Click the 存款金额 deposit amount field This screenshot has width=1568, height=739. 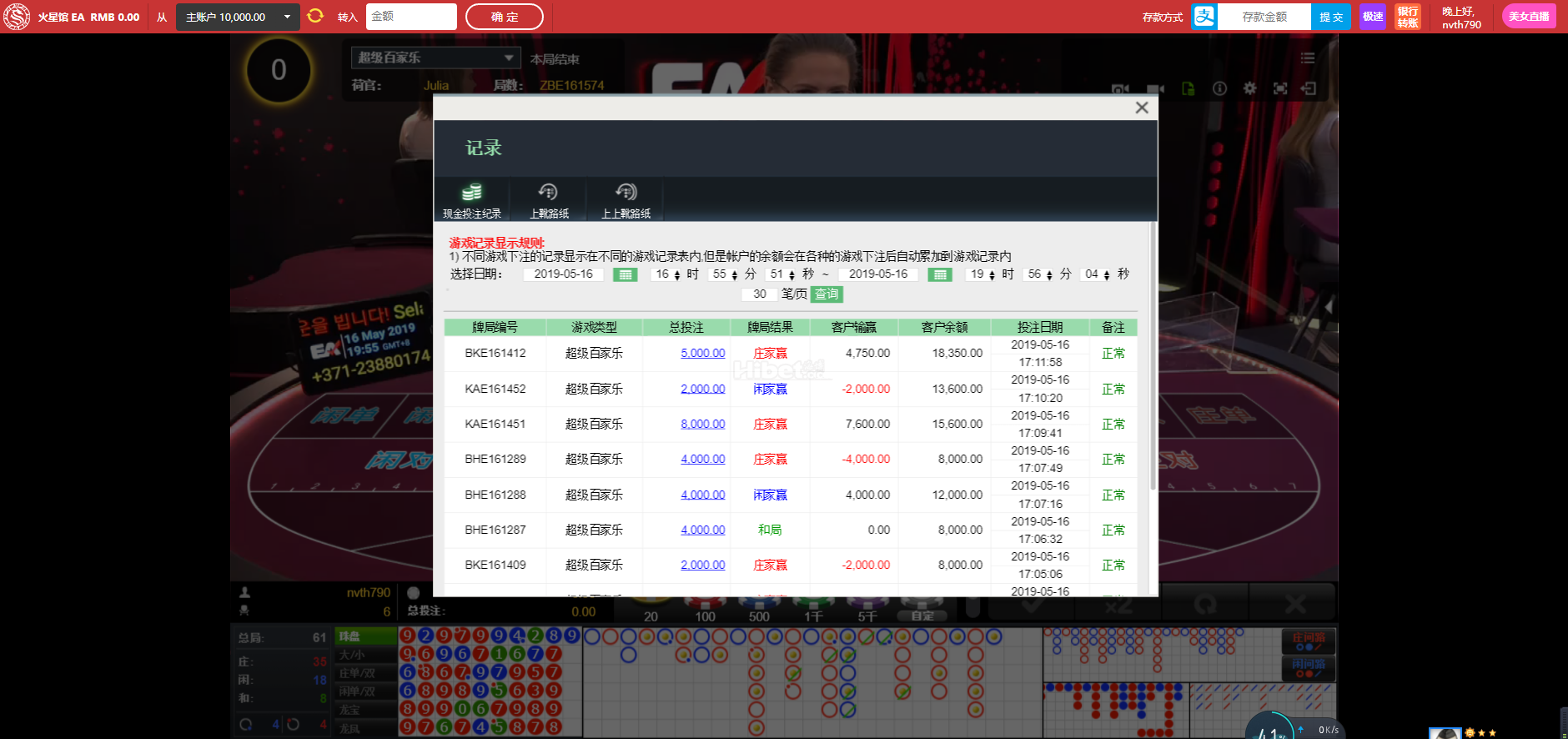[x=1264, y=17]
